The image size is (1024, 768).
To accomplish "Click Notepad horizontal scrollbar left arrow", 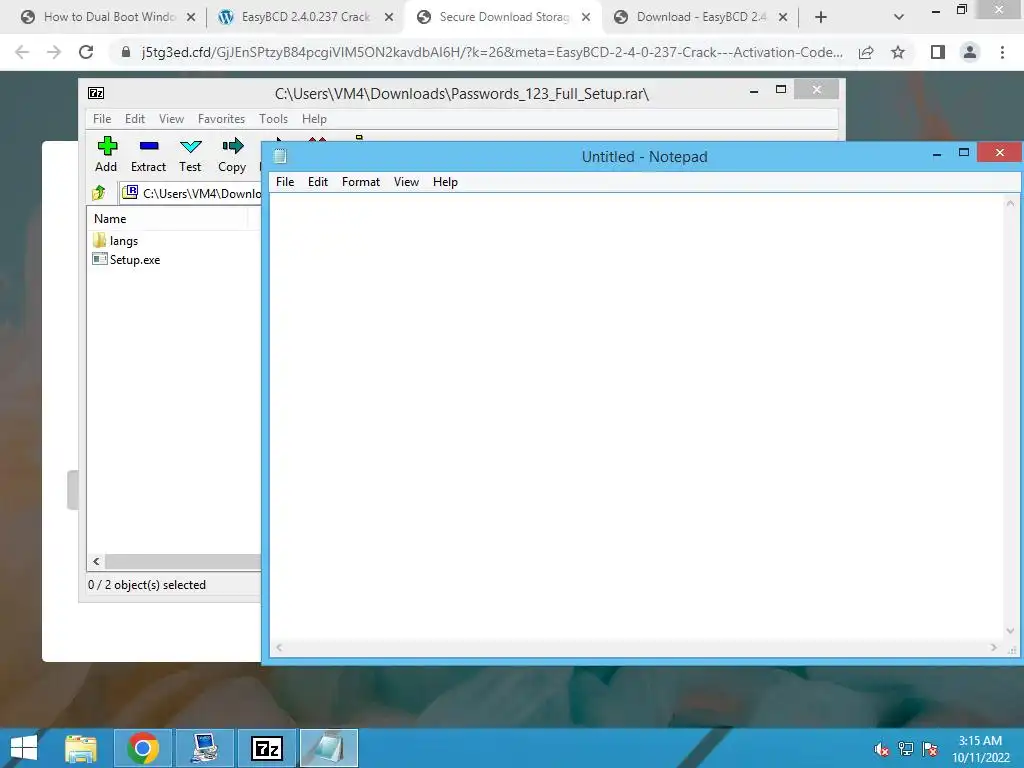I will [x=279, y=648].
